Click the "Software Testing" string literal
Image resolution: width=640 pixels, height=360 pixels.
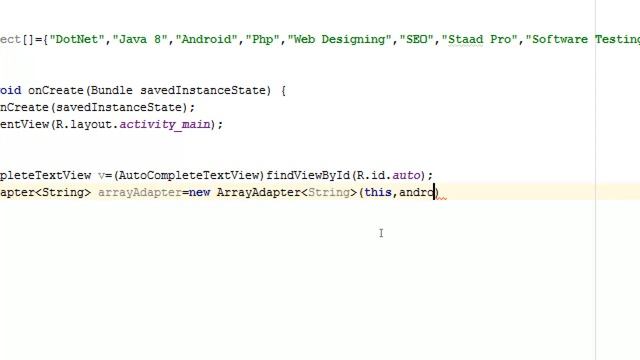583,40
